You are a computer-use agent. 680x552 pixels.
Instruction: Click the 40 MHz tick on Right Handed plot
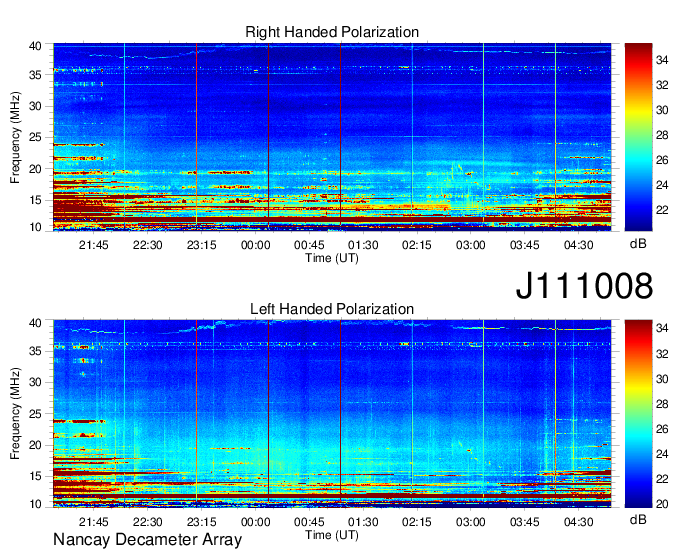tap(35, 46)
